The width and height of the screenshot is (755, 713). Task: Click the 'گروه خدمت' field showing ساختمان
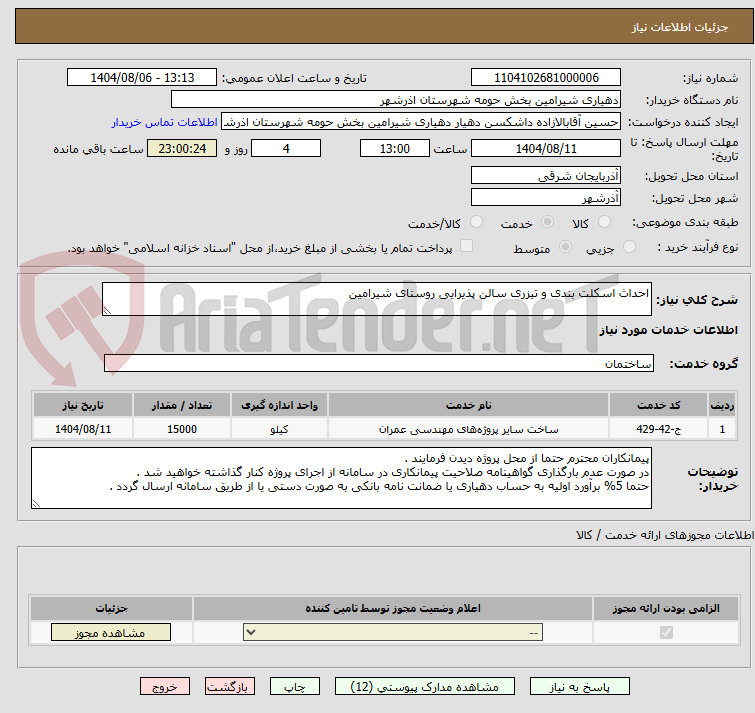pyautogui.click(x=378, y=363)
